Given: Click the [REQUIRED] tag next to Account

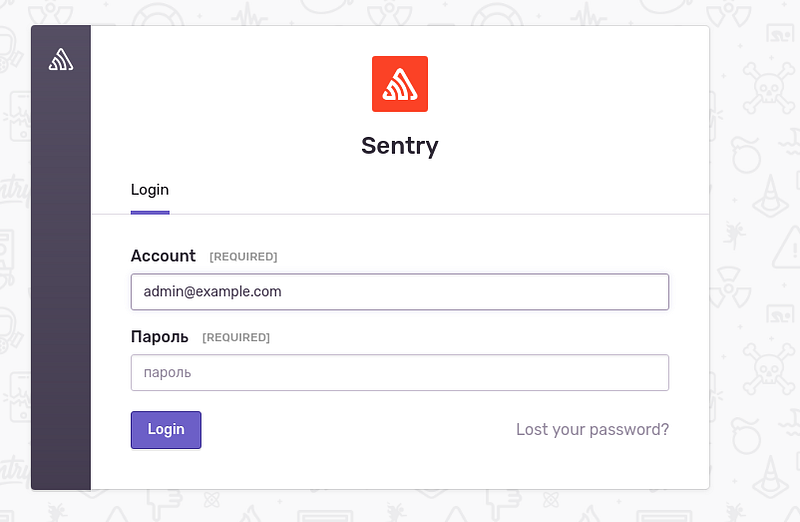Looking at the screenshot, I should pos(243,257).
